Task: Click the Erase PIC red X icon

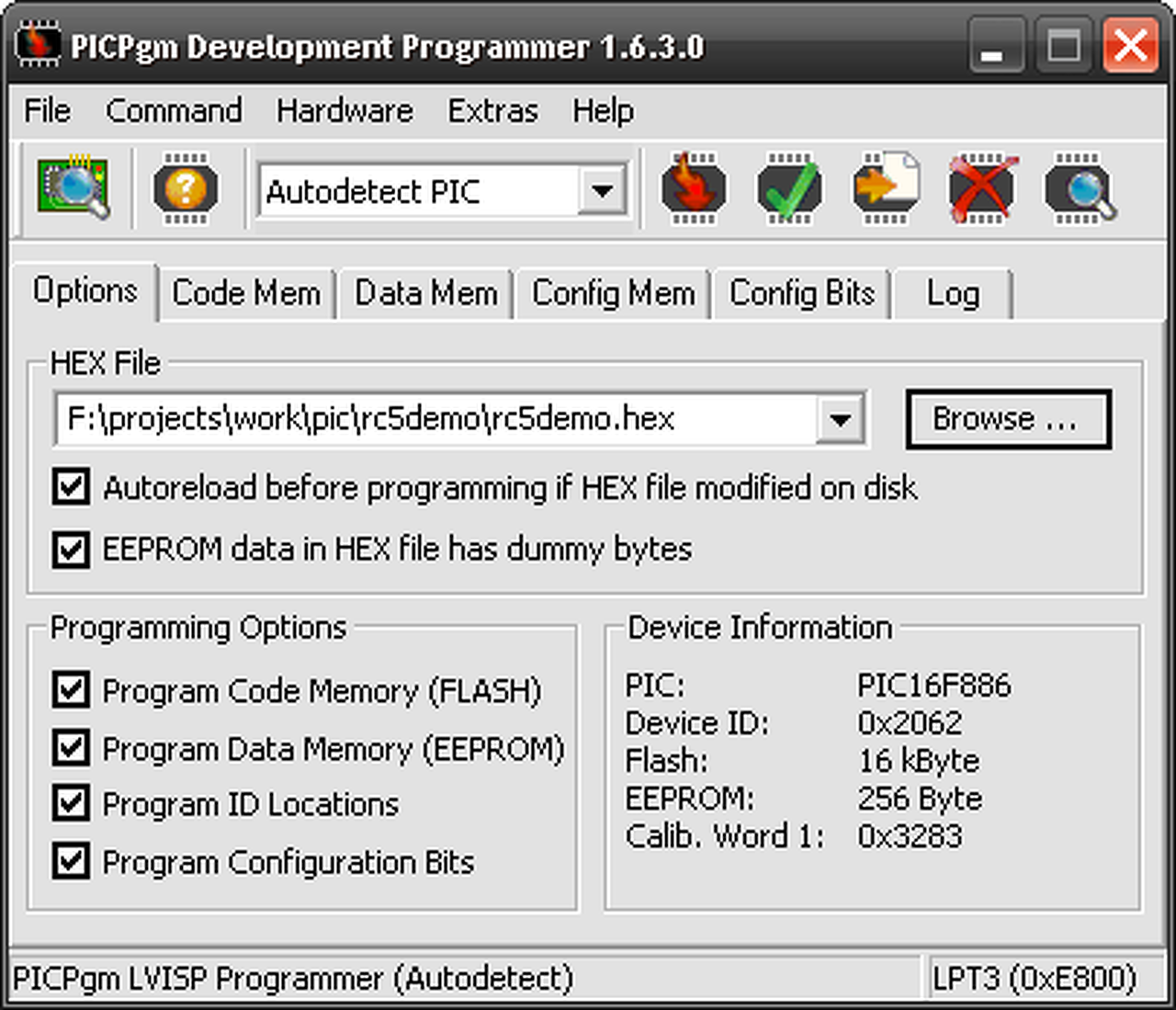Action: coord(982,188)
